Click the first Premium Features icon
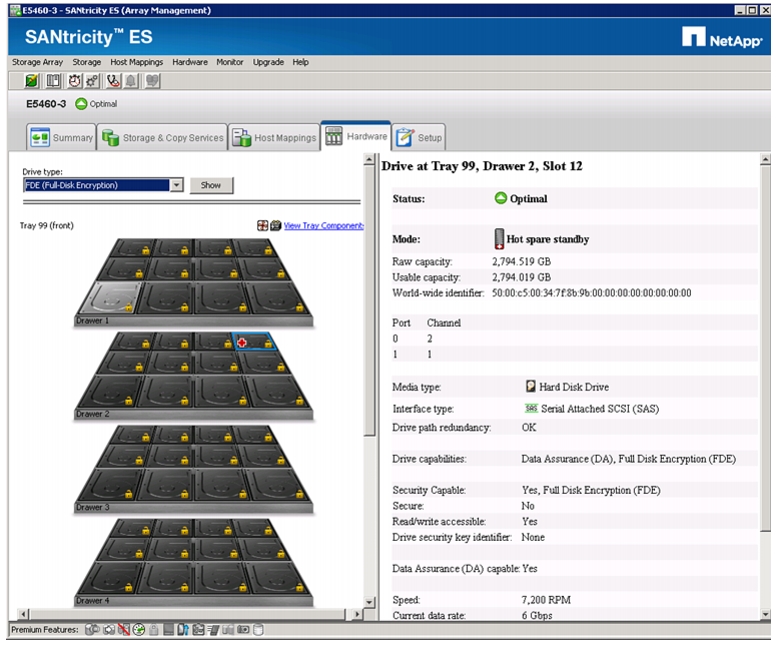Screen dimensions: 776x671 point(92,630)
